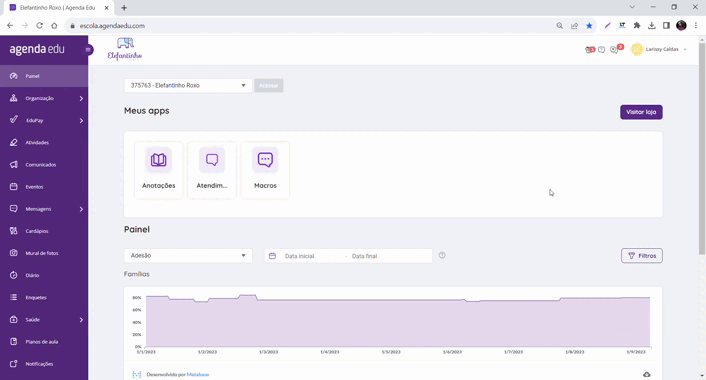This screenshot has width=706, height=380.
Task: Click the Data final field
Action: 364,256
